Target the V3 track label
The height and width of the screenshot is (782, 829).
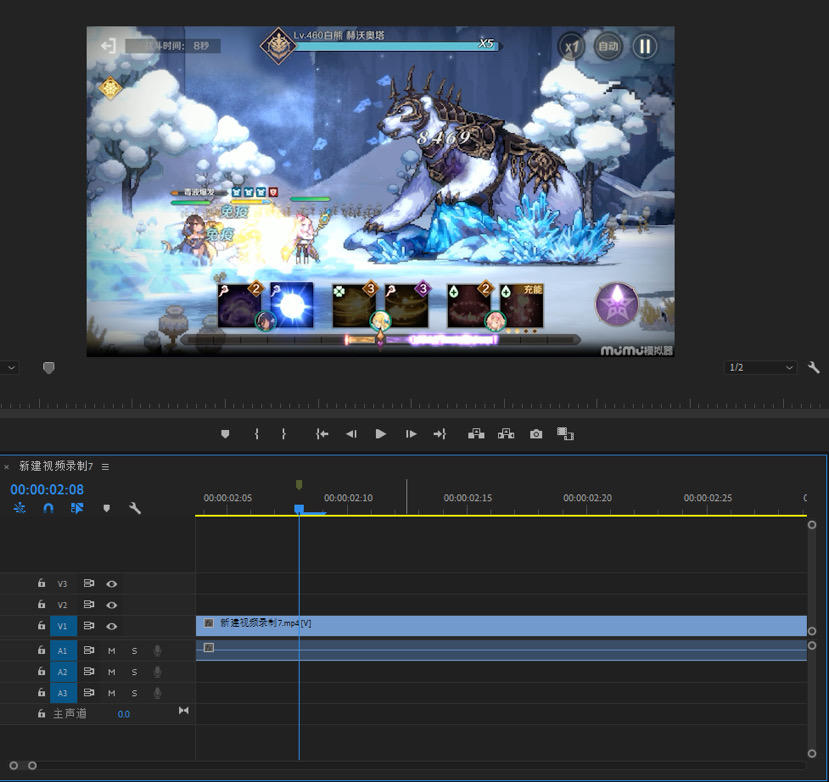(x=63, y=584)
